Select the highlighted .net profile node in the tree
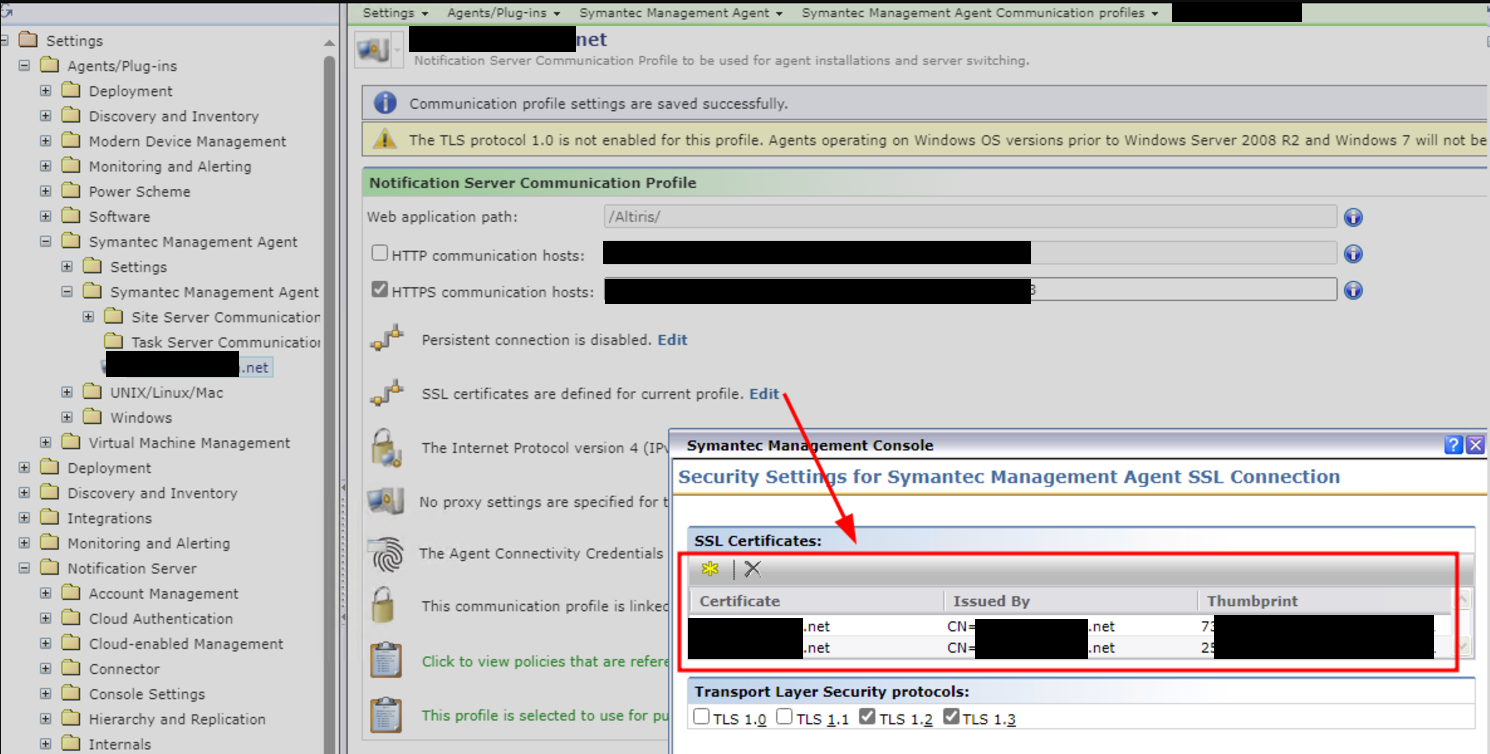Screen dimensions: 1490x754 [187, 367]
